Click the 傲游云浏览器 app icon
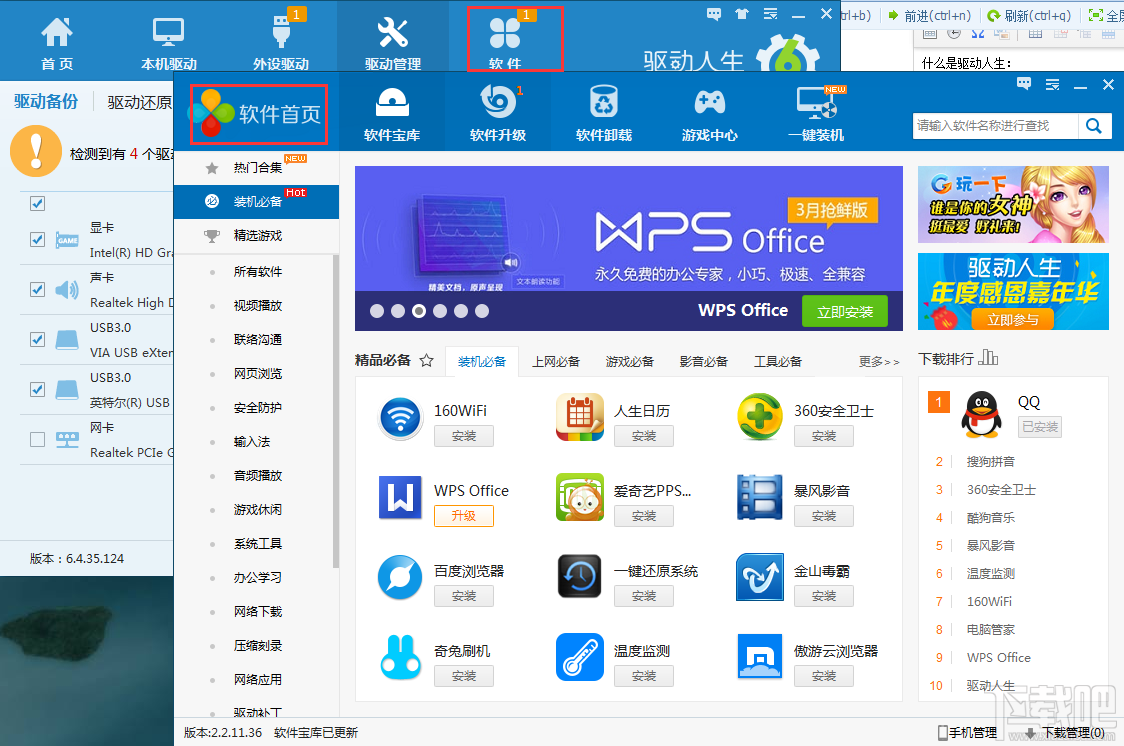Screen dimensions: 1124x746 point(760,657)
